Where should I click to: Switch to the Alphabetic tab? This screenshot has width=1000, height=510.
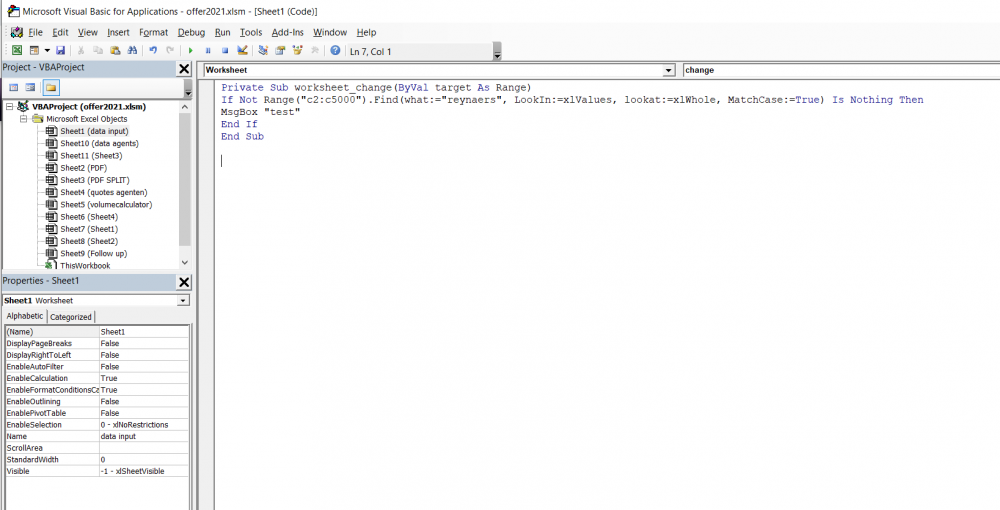(x=25, y=316)
